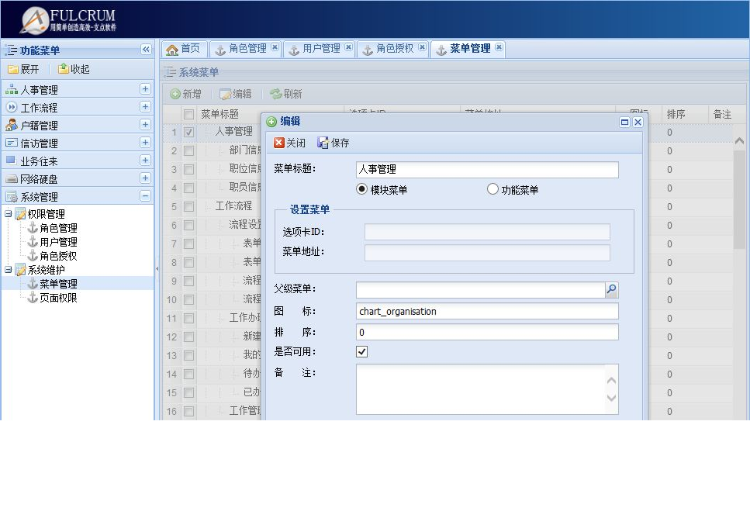This screenshot has width=750, height=511.
Task: Open the 父级菜单 search lookup icon
Action: [611, 289]
